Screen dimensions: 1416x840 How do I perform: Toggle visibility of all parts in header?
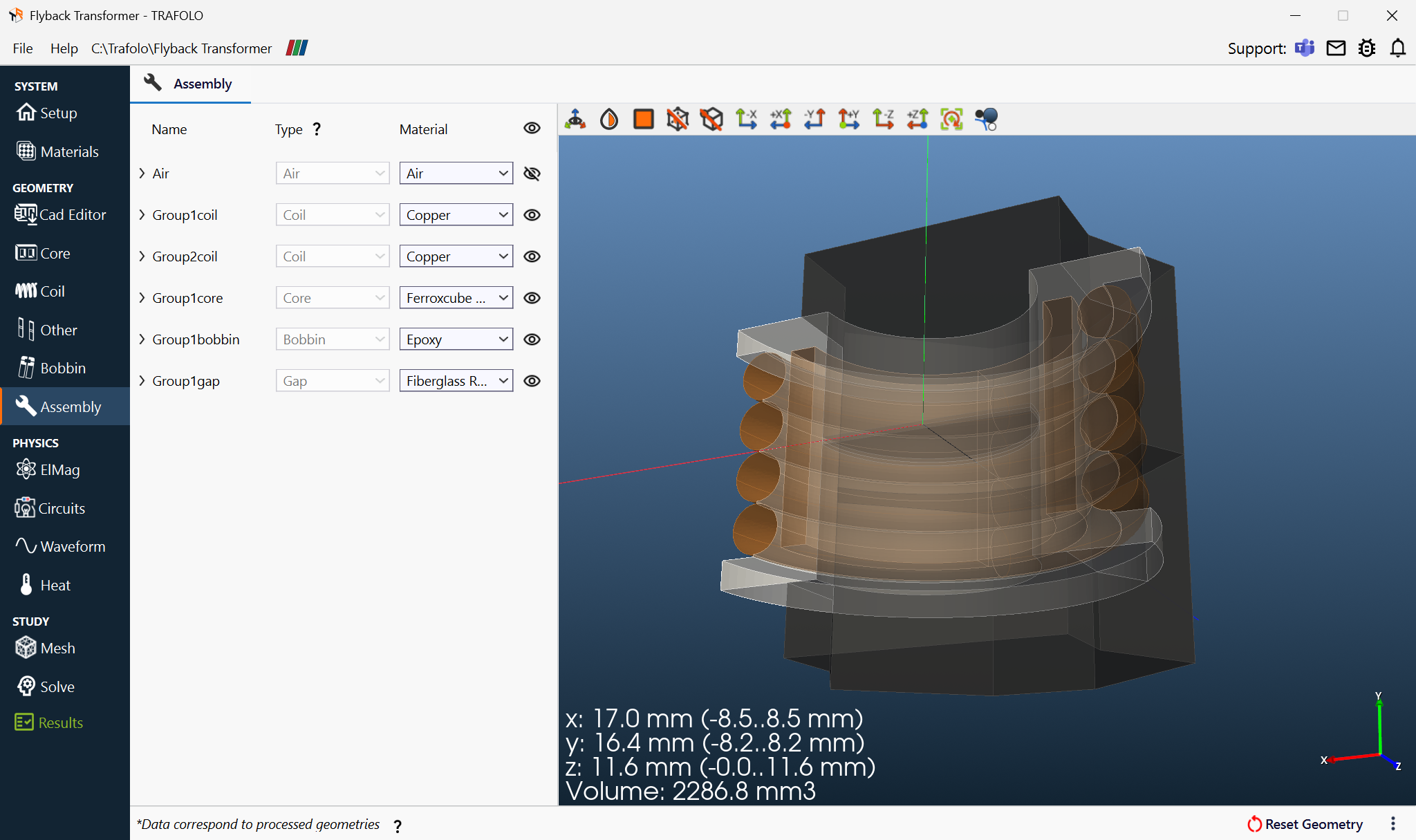532,128
